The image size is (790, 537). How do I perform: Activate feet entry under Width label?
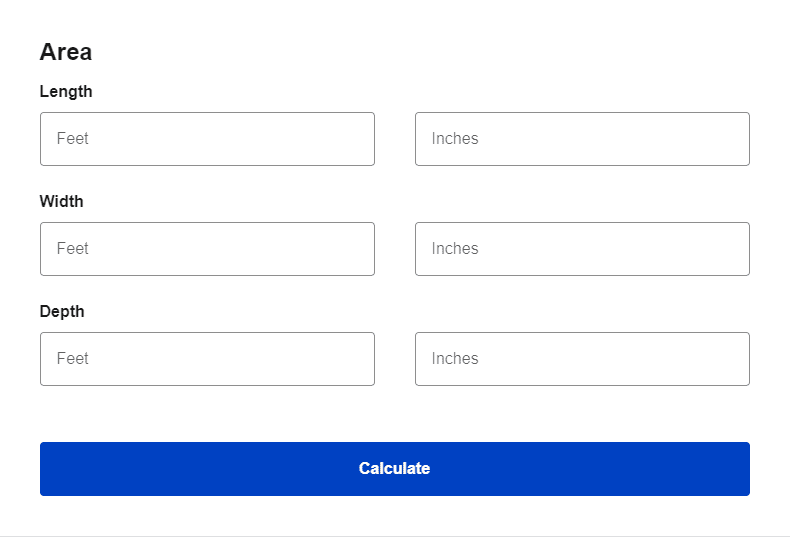click(x=207, y=249)
